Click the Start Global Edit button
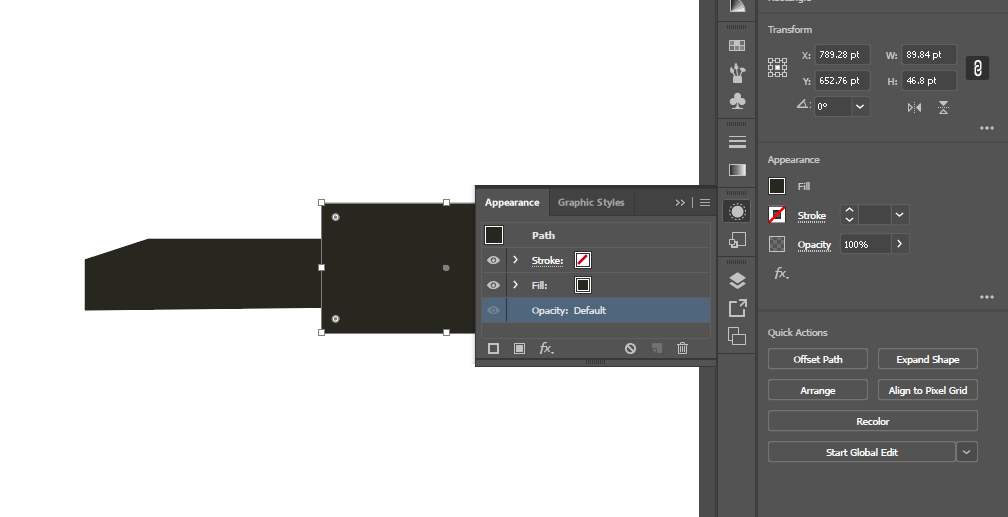 point(861,452)
